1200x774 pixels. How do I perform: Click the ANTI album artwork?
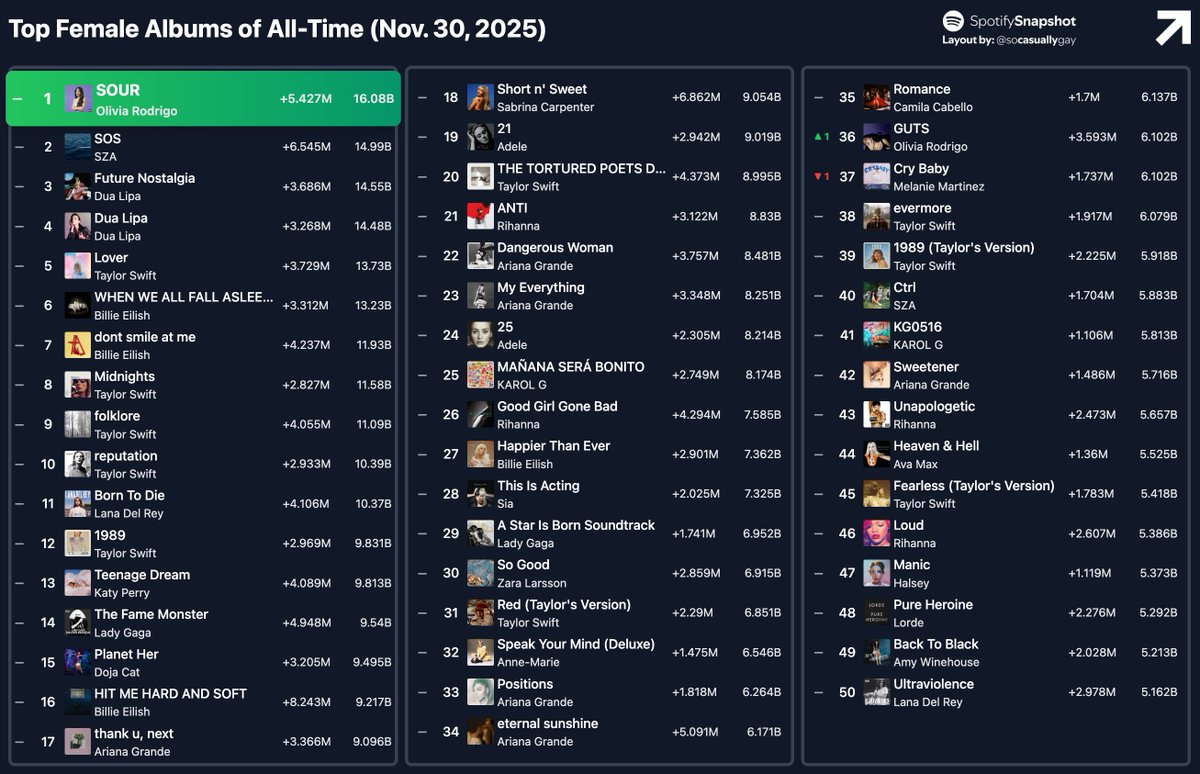(480, 217)
